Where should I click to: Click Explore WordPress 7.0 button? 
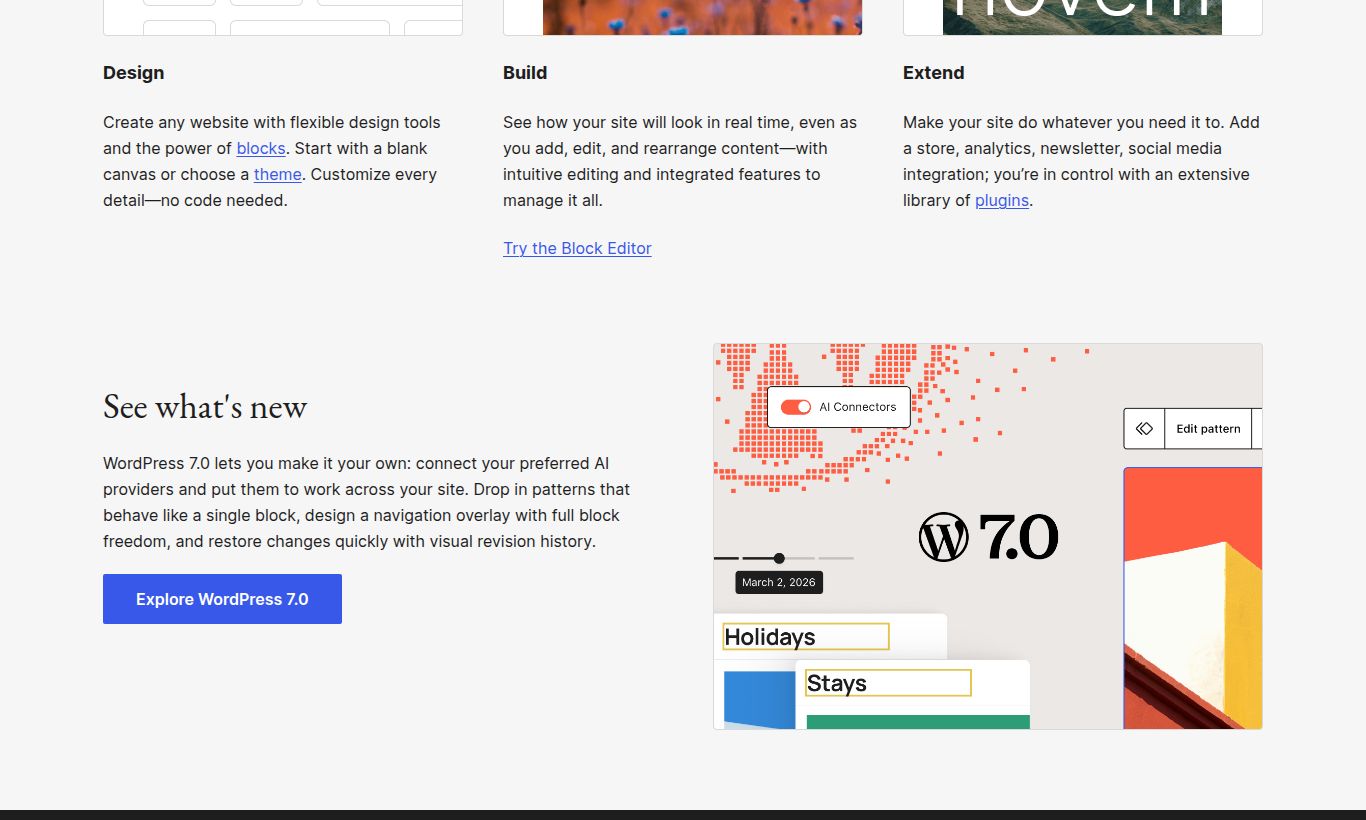[x=222, y=599]
